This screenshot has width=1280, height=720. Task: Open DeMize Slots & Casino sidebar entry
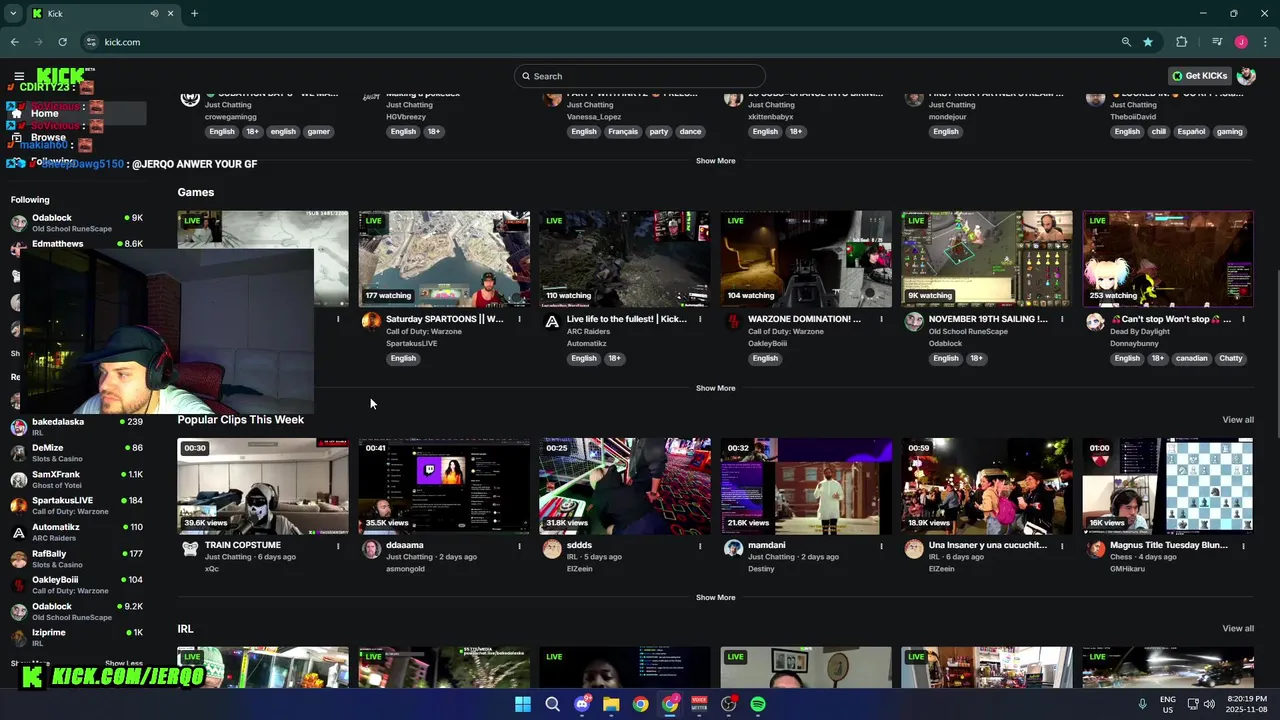(78, 453)
